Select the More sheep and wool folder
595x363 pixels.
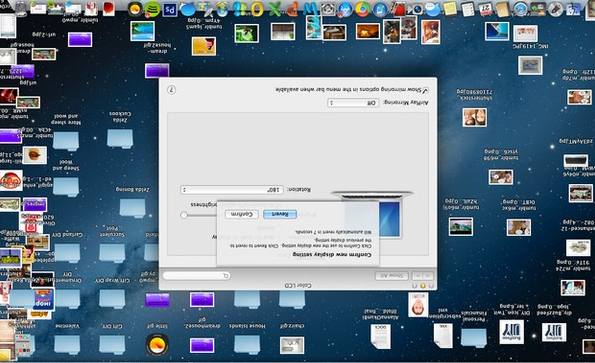[66, 141]
